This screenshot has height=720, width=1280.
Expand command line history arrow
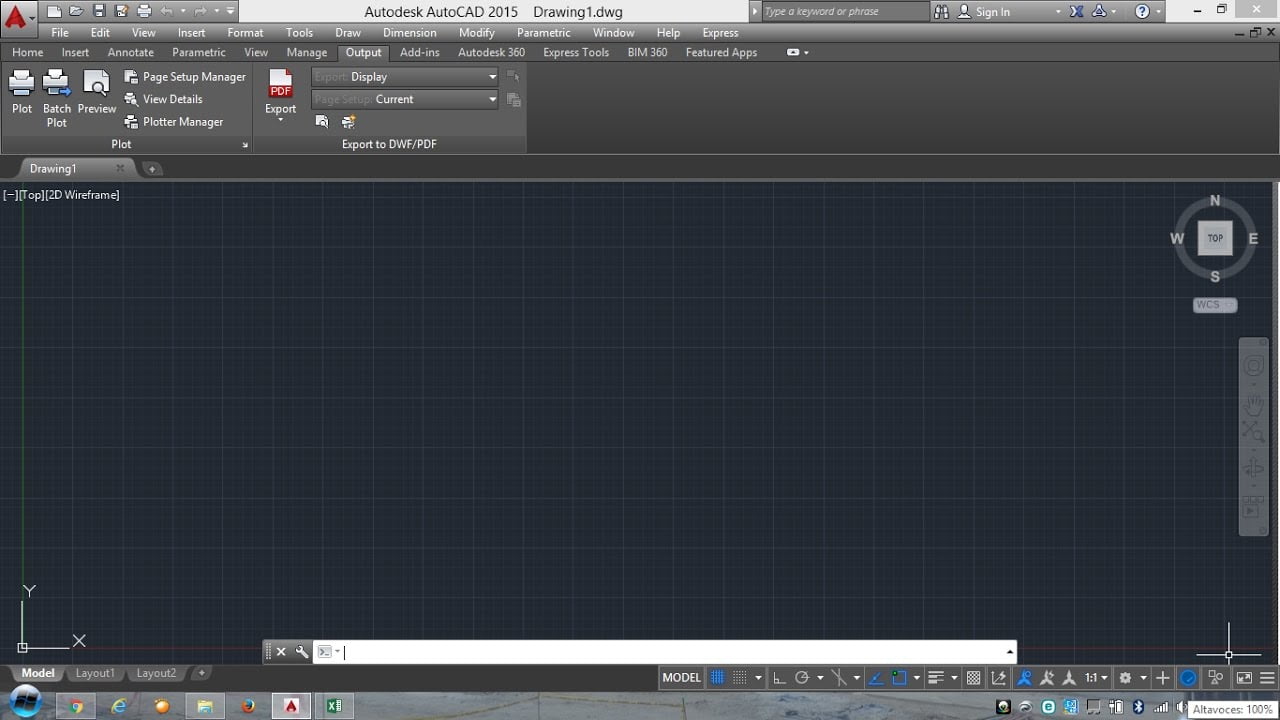(1009, 652)
